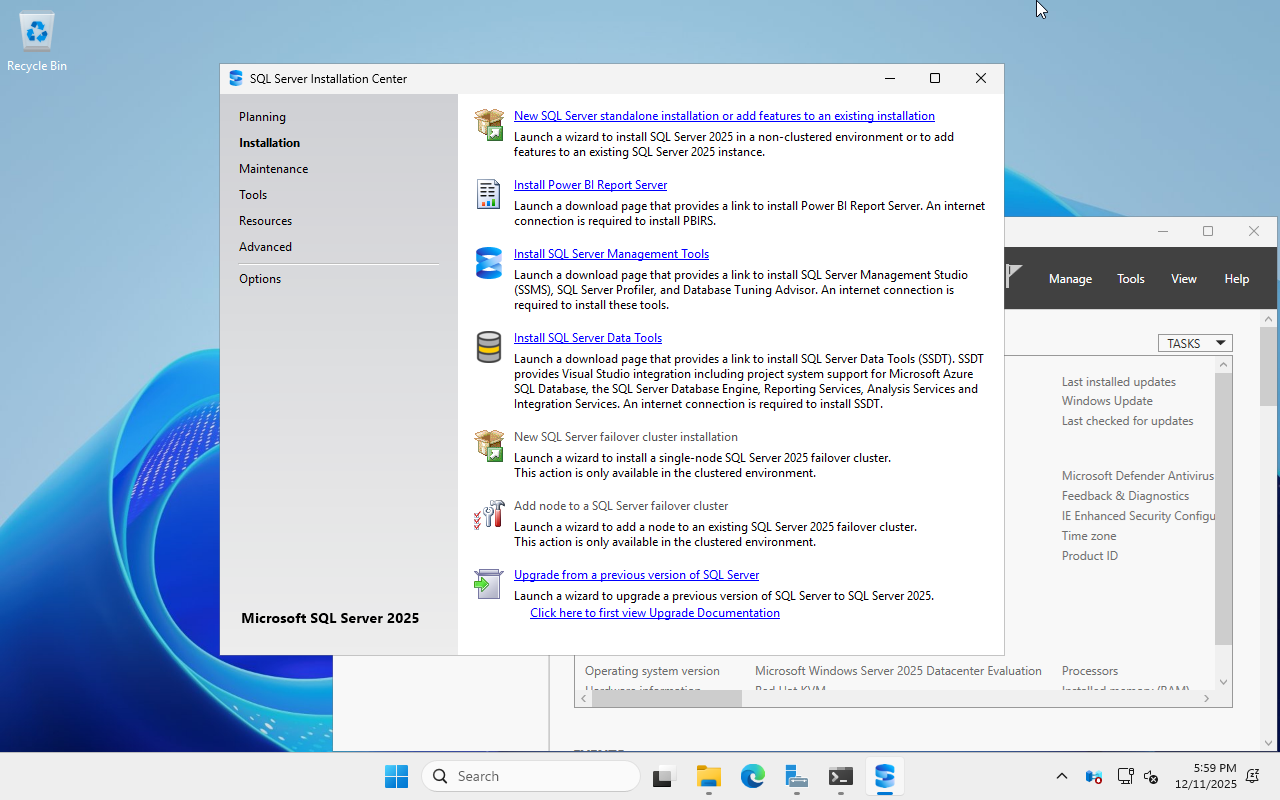
Task: Click the Power BI Report Server icon
Action: coord(488,193)
